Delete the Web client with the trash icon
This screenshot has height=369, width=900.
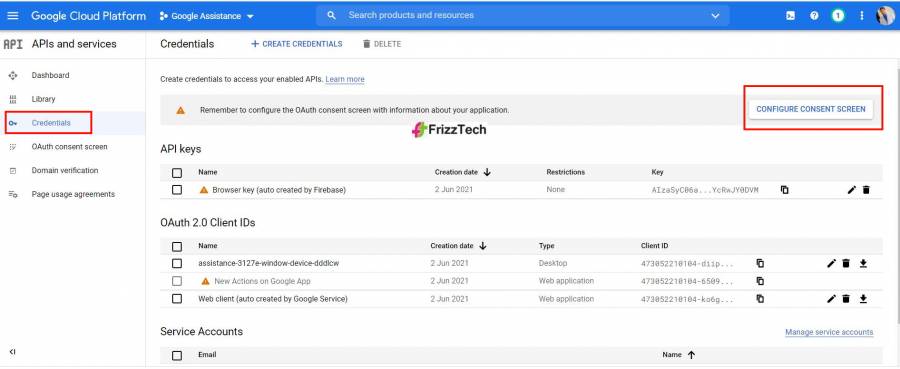tap(845, 299)
